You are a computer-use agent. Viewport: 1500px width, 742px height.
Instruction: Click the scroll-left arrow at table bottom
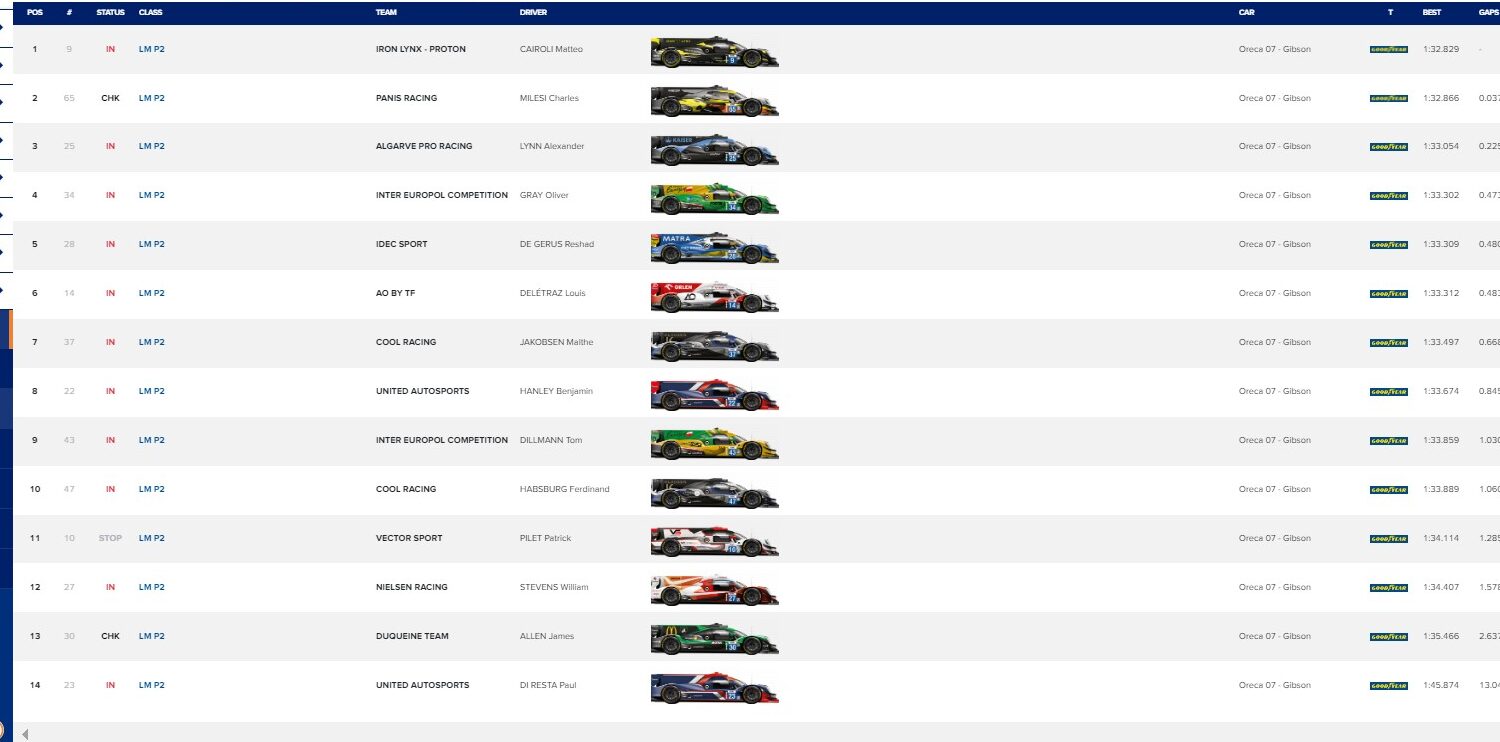pyautogui.click(x=25, y=735)
